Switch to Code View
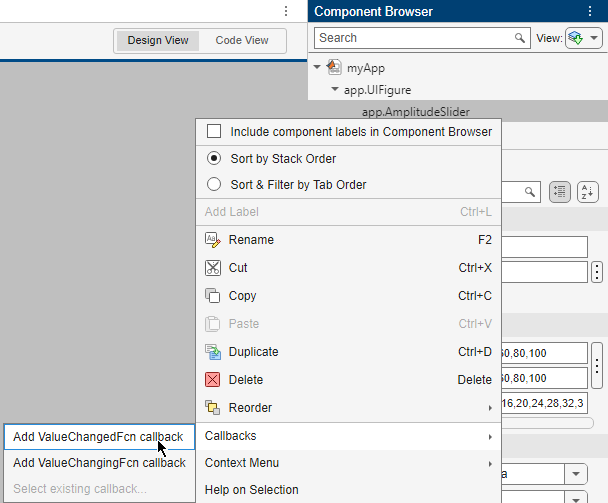 [242, 41]
